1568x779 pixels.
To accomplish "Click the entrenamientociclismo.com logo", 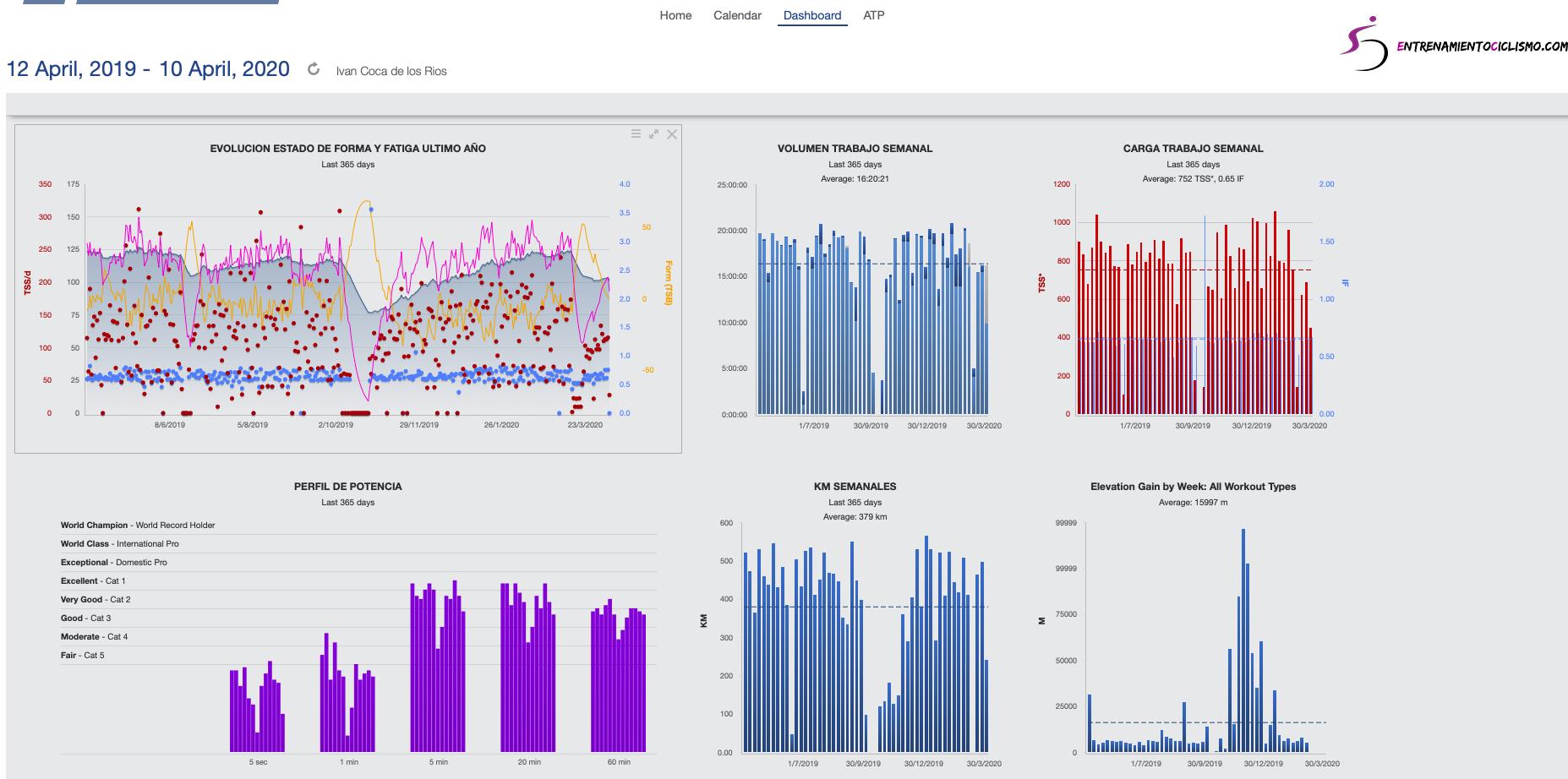I will pos(1452,46).
